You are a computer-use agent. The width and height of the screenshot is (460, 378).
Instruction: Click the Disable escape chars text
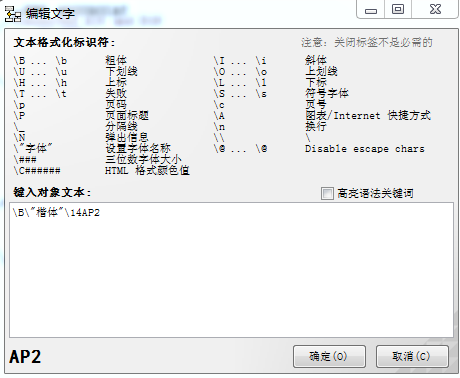(365, 149)
